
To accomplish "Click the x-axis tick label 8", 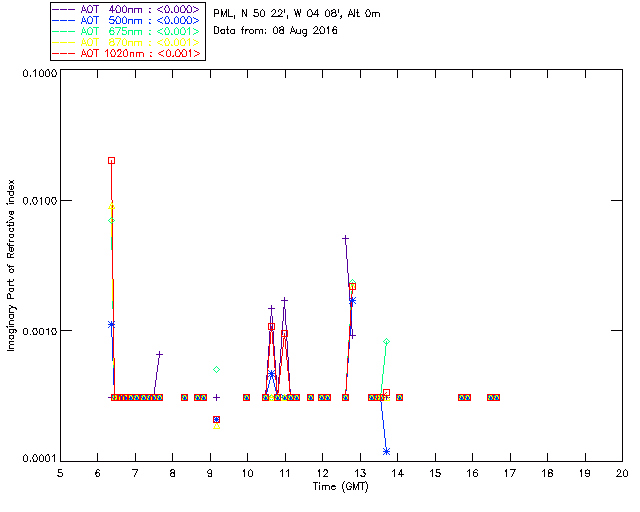I will click(173, 473).
